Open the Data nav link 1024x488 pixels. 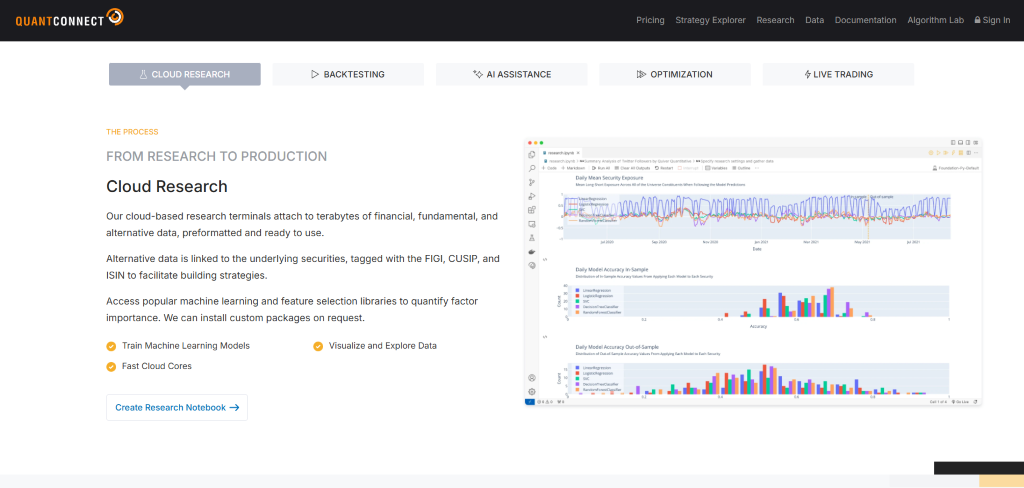tap(814, 20)
